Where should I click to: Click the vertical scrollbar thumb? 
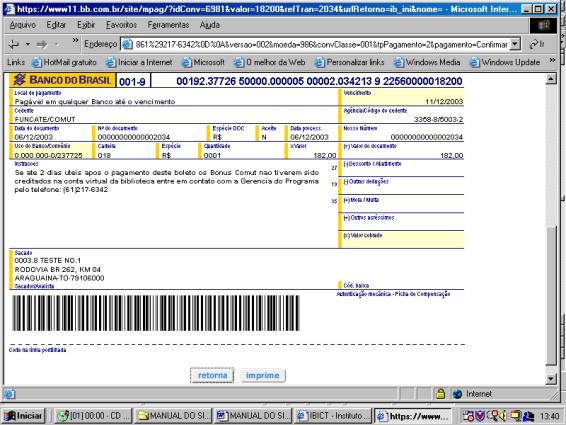tap(551, 296)
